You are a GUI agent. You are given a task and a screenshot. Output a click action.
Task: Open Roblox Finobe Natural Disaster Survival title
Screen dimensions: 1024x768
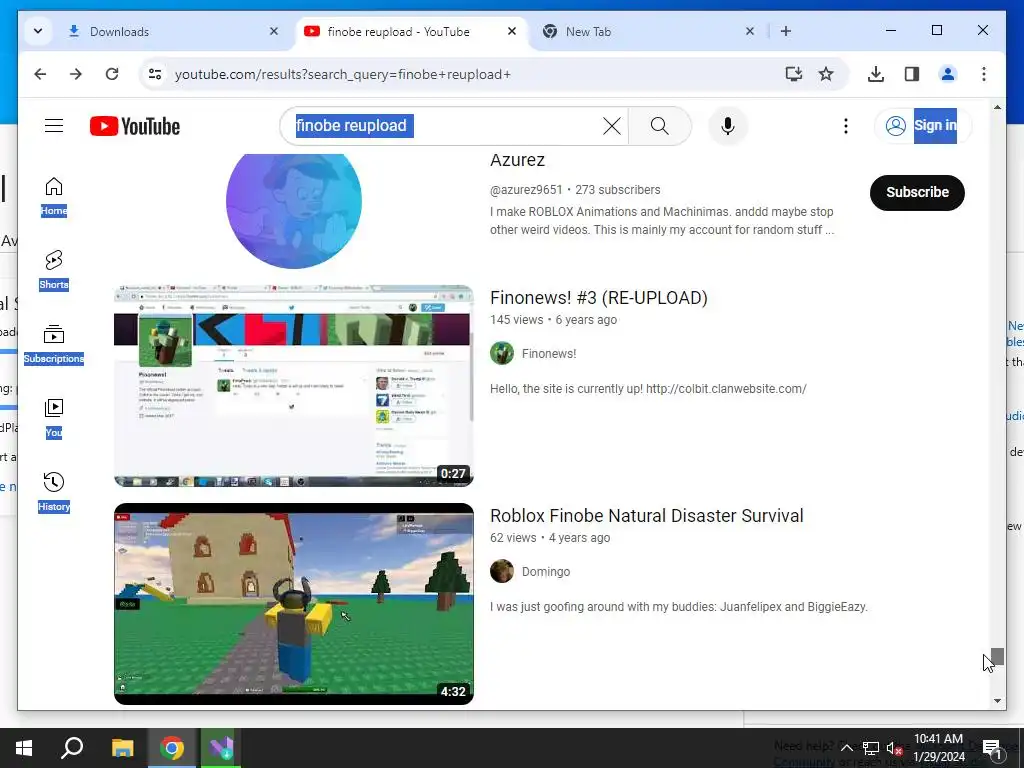tap(647, 516)
